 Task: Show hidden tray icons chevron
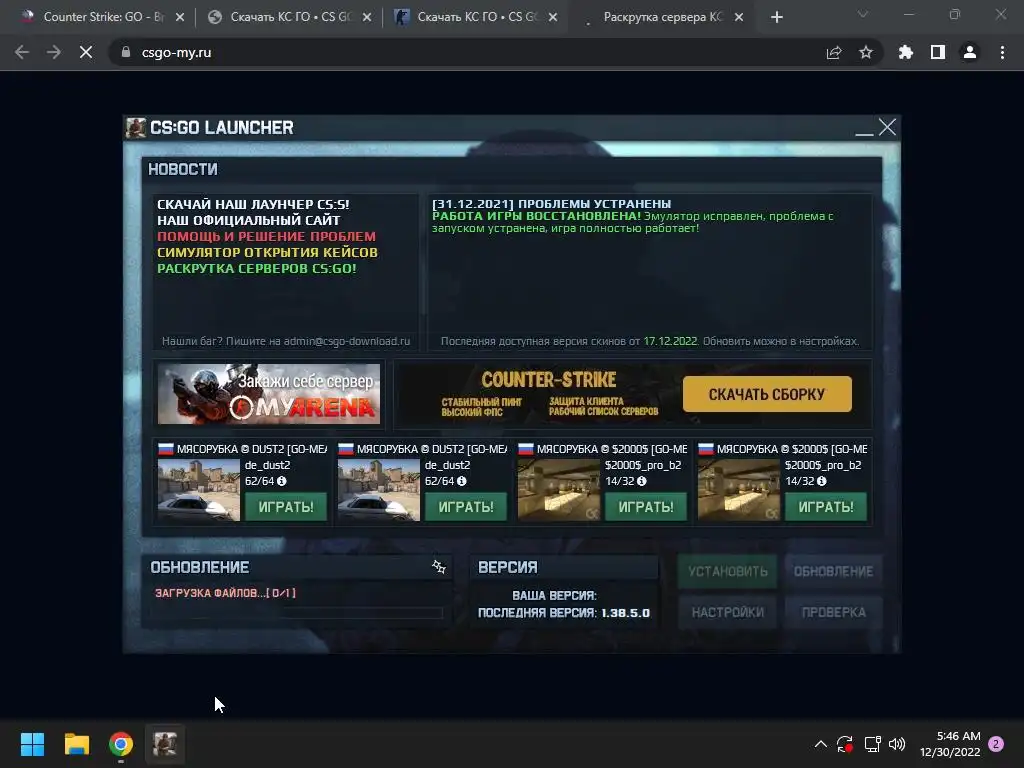[821, 744]
